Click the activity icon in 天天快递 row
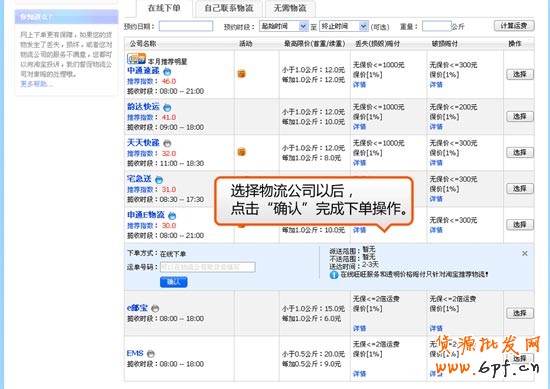The image size is (550, 389). 241,152
